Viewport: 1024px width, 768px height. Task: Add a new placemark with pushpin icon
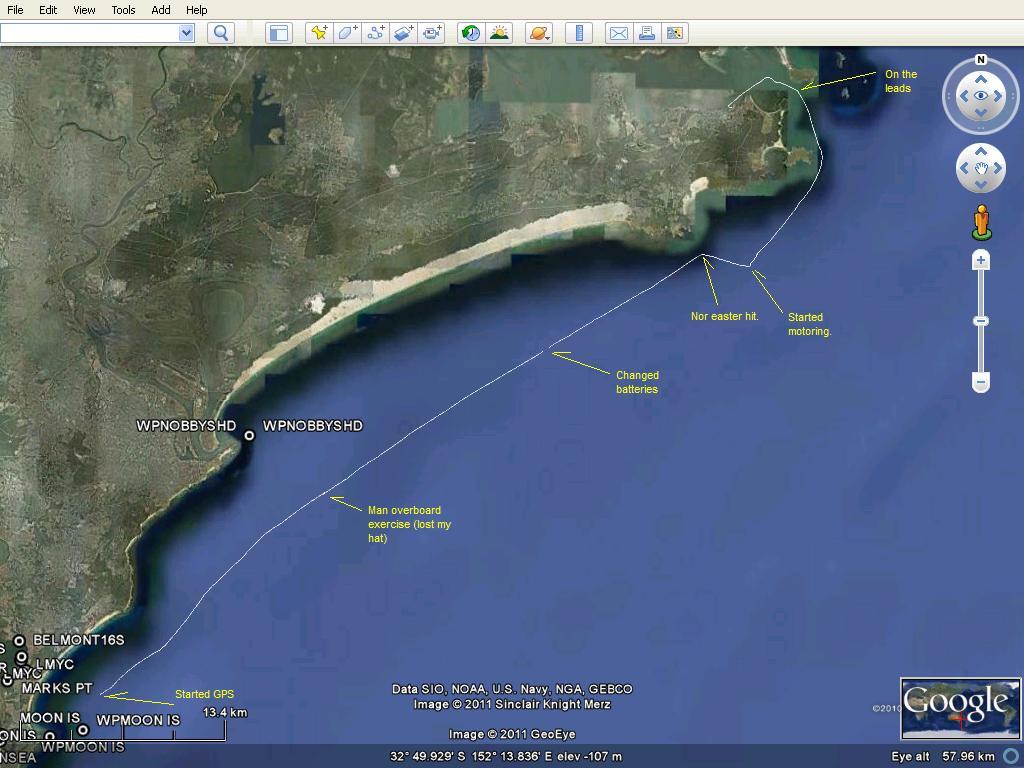pyautogui.click(x=319, y=33)
